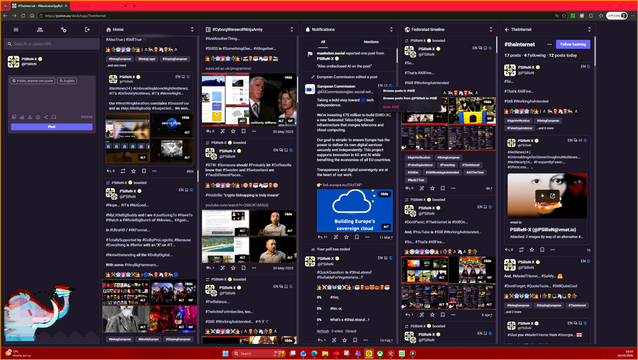This screenshot has height=360, width=638.
Task: Open a new browser tab with plus
Action: point(134,6)
